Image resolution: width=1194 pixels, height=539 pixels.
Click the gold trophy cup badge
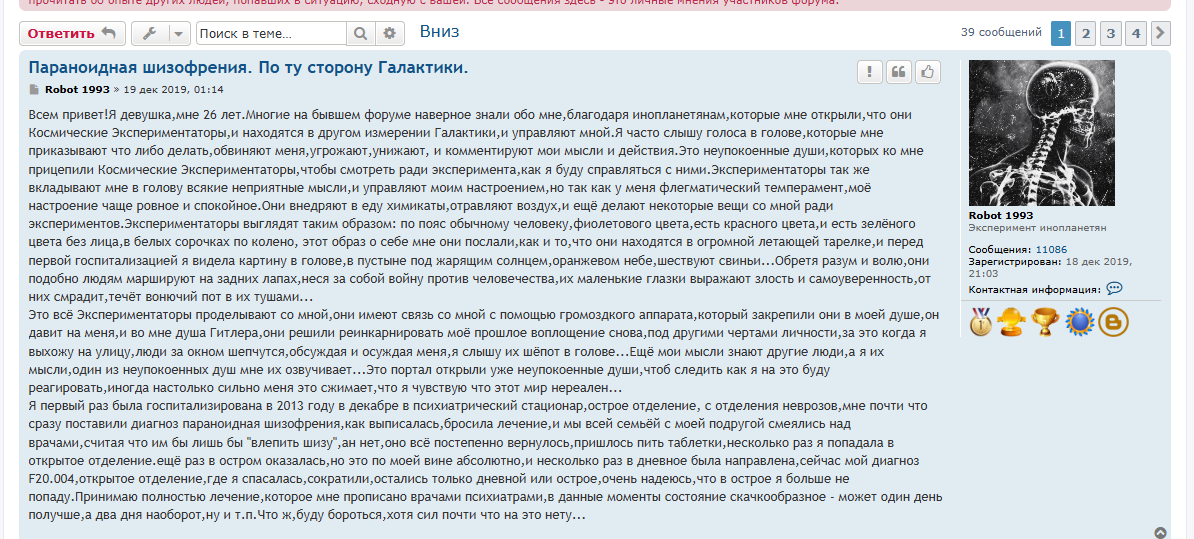pyautogui.click(x=1045, y=322)
